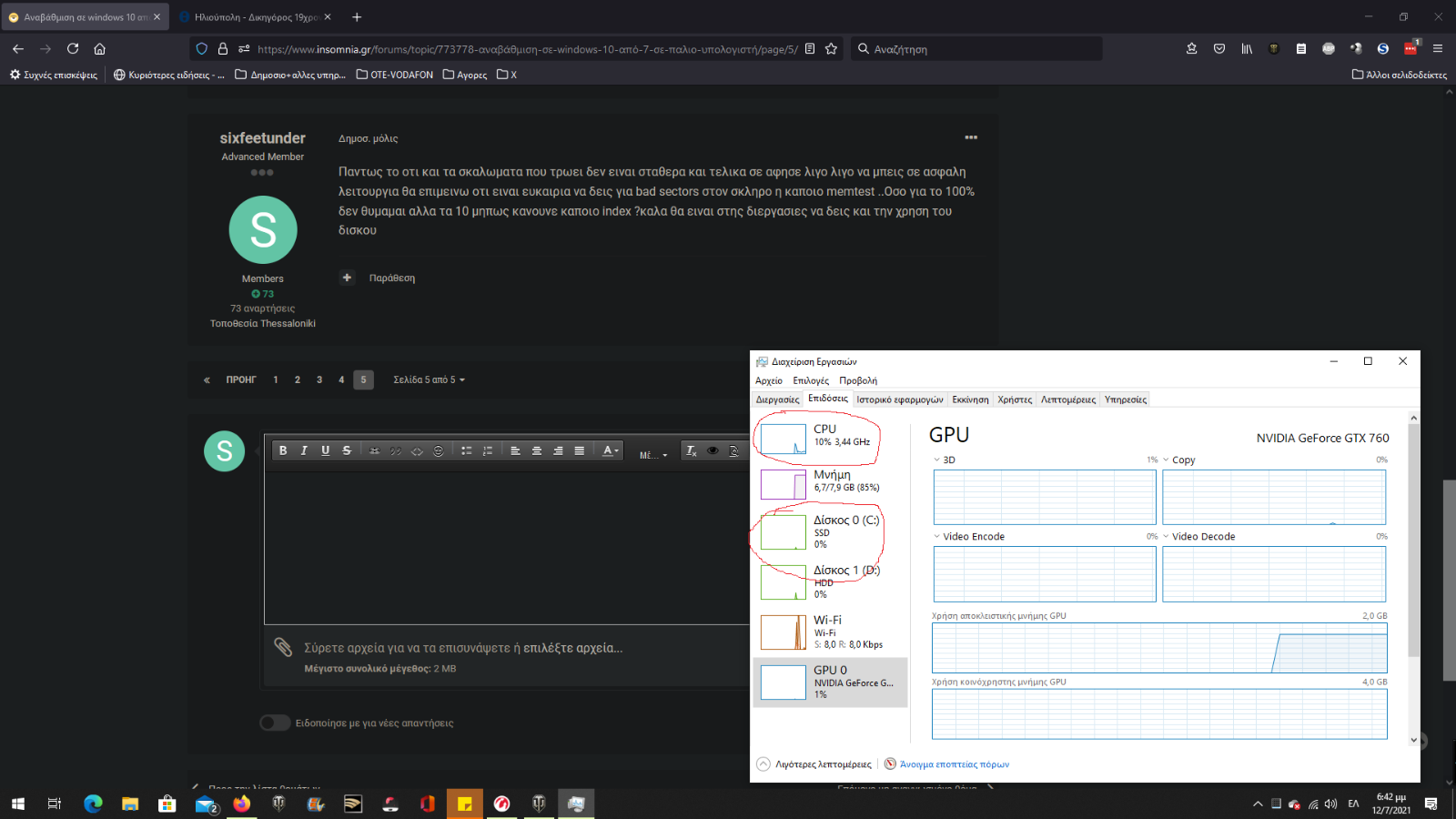Insert a numbered list in the editor

488,450
